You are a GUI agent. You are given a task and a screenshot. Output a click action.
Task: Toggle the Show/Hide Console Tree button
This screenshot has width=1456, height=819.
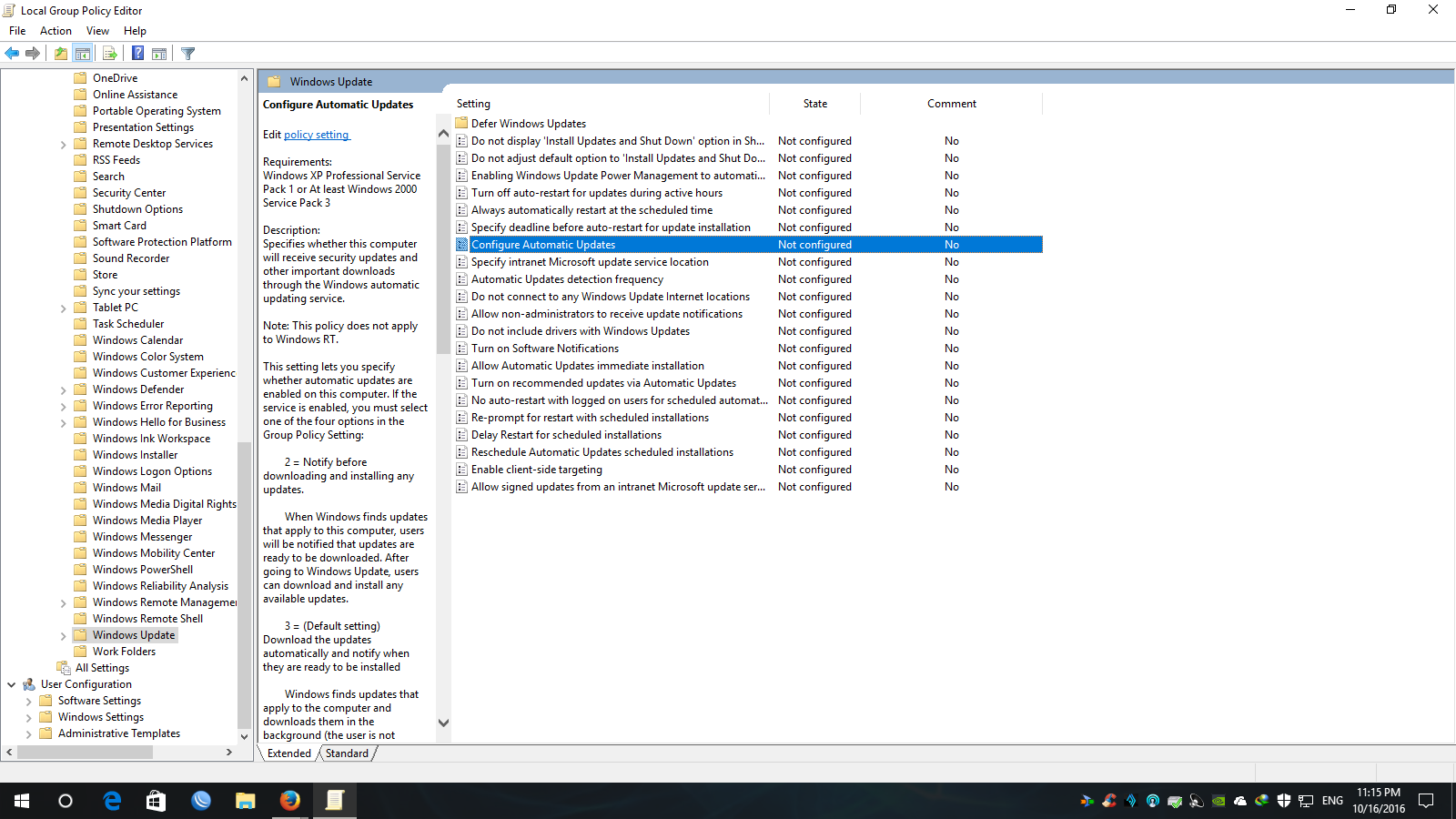click(83, 54)
